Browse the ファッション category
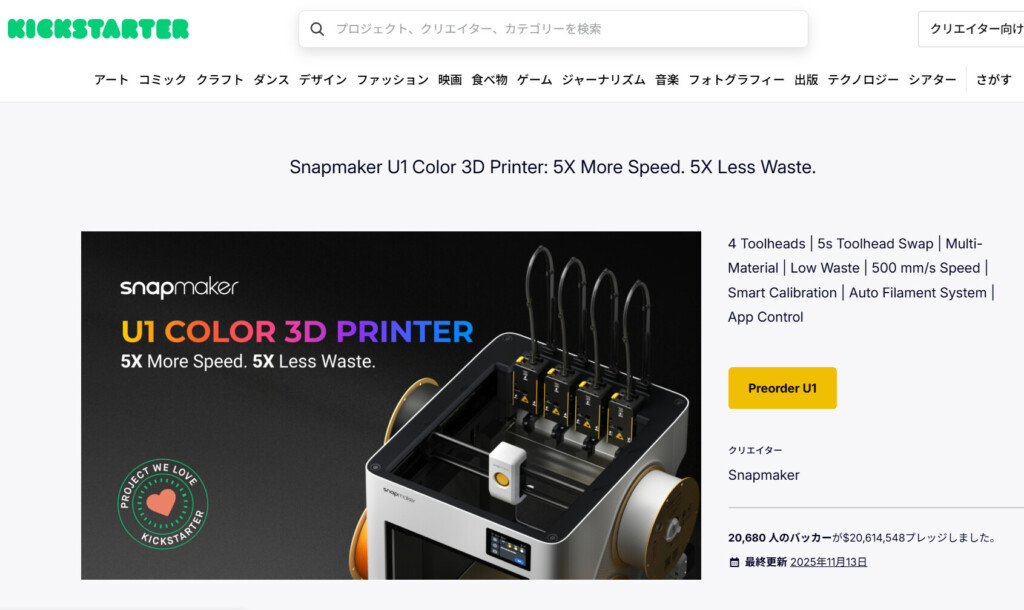 (x=392, y=80)
